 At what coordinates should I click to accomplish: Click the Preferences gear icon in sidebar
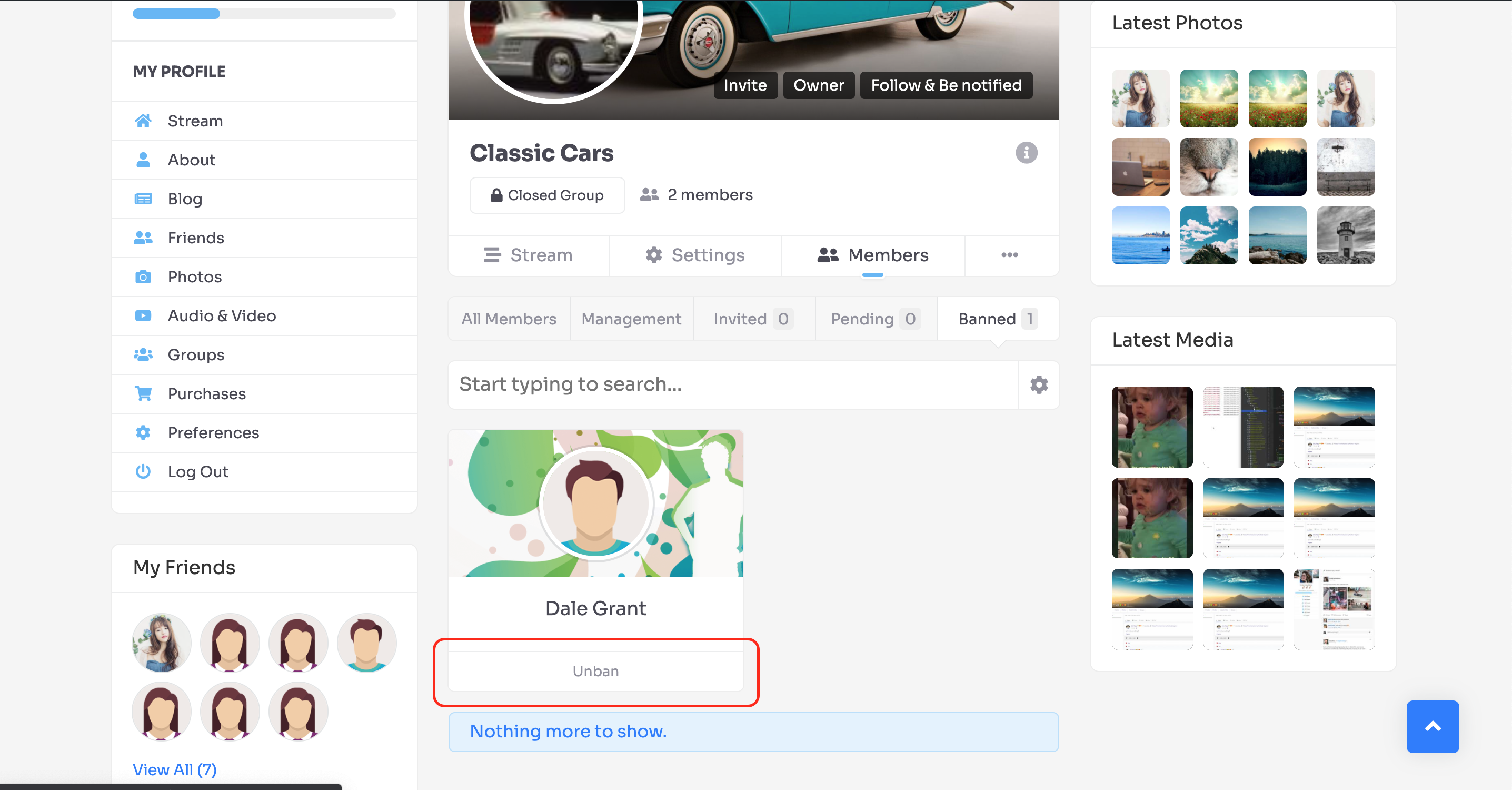(x=143, y=433)
